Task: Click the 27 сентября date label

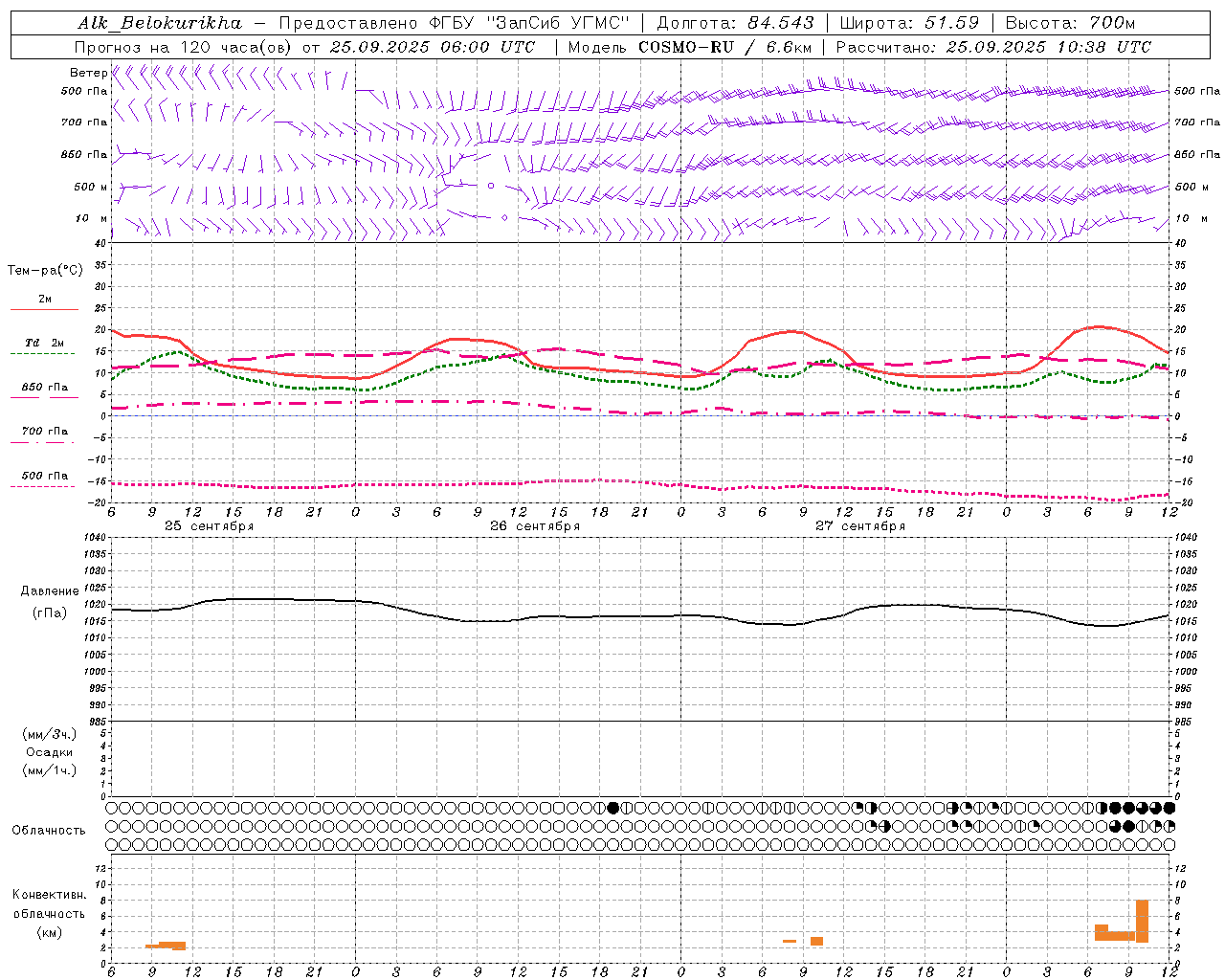Action: [860, 526]
